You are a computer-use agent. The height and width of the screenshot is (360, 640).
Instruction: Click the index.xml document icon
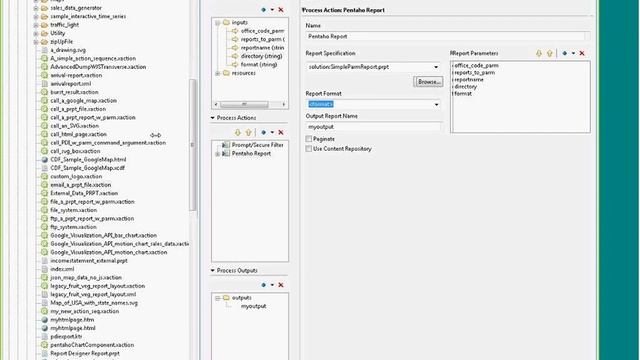pyautogui.click(x=44, y=269)
